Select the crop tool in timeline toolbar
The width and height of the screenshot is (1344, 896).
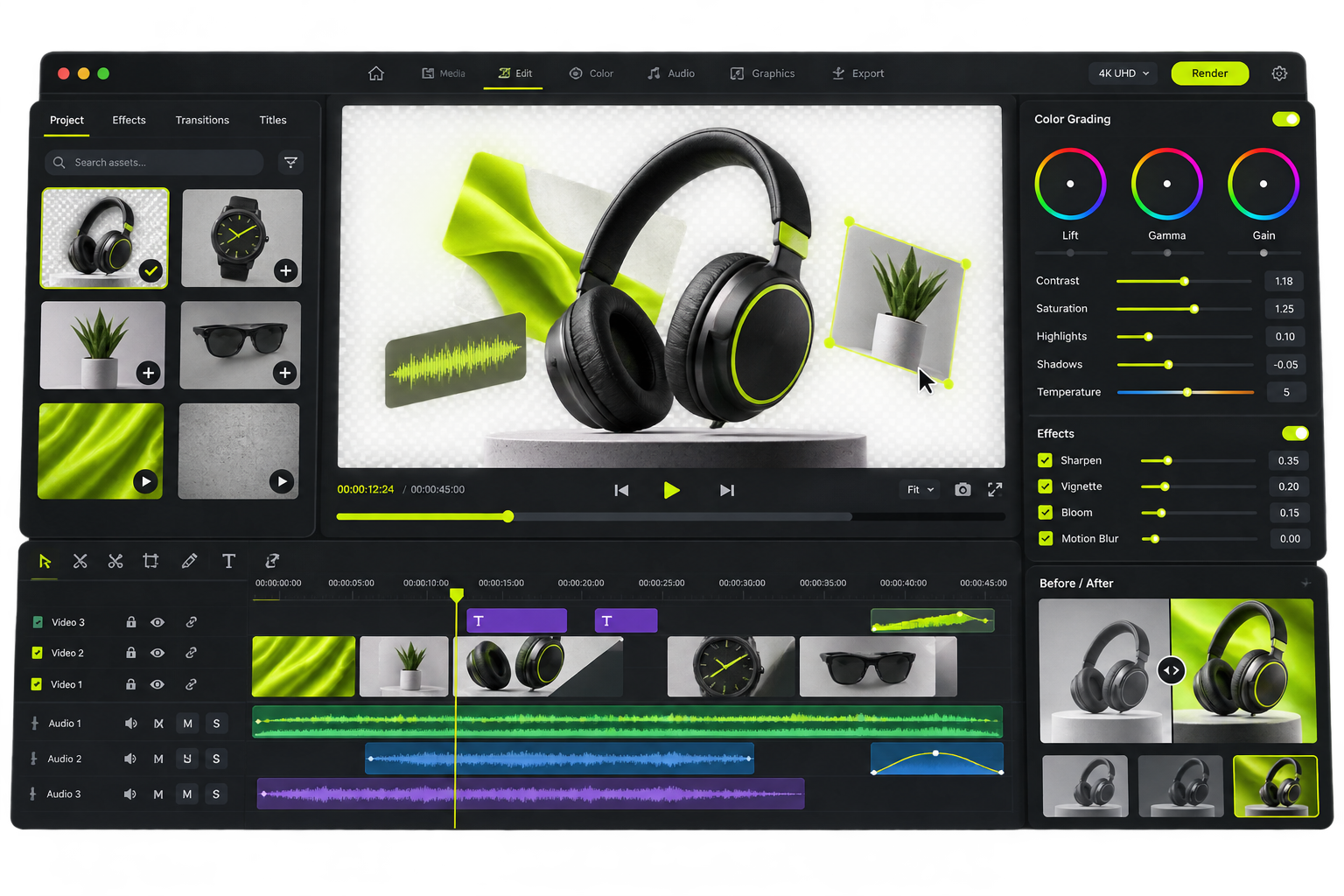150,561
